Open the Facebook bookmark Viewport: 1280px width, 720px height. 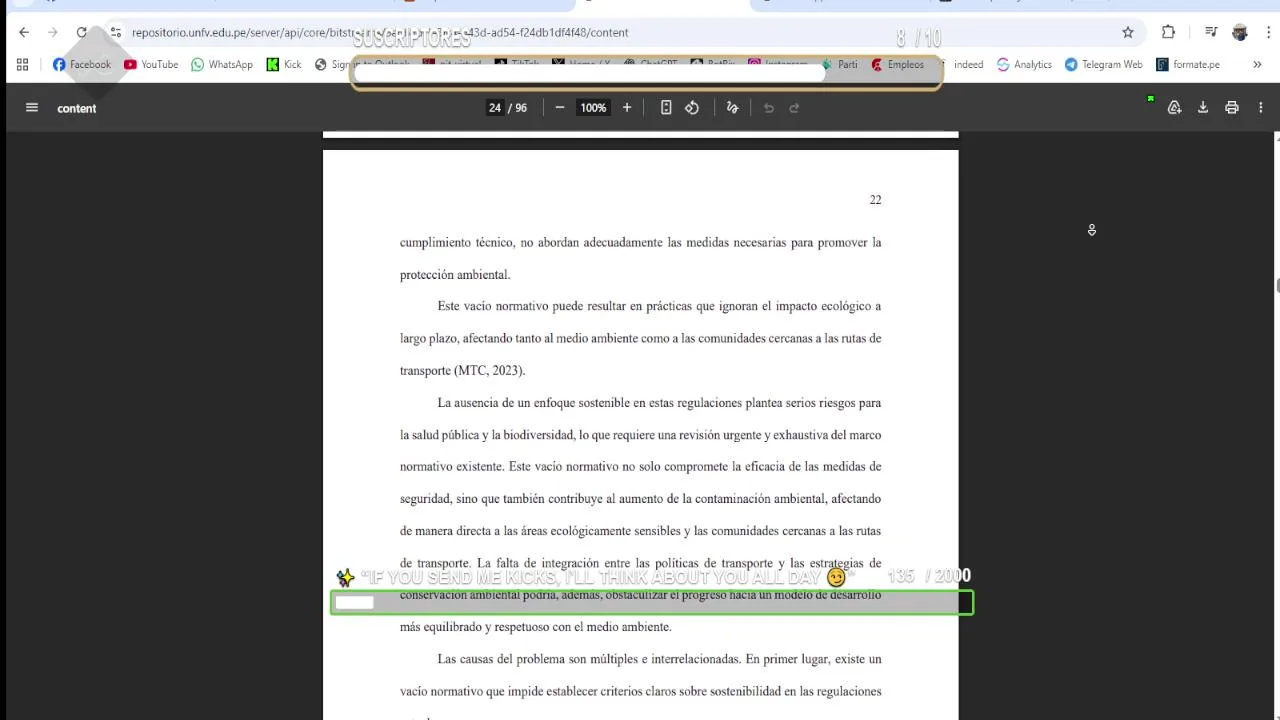click(82, 64)
